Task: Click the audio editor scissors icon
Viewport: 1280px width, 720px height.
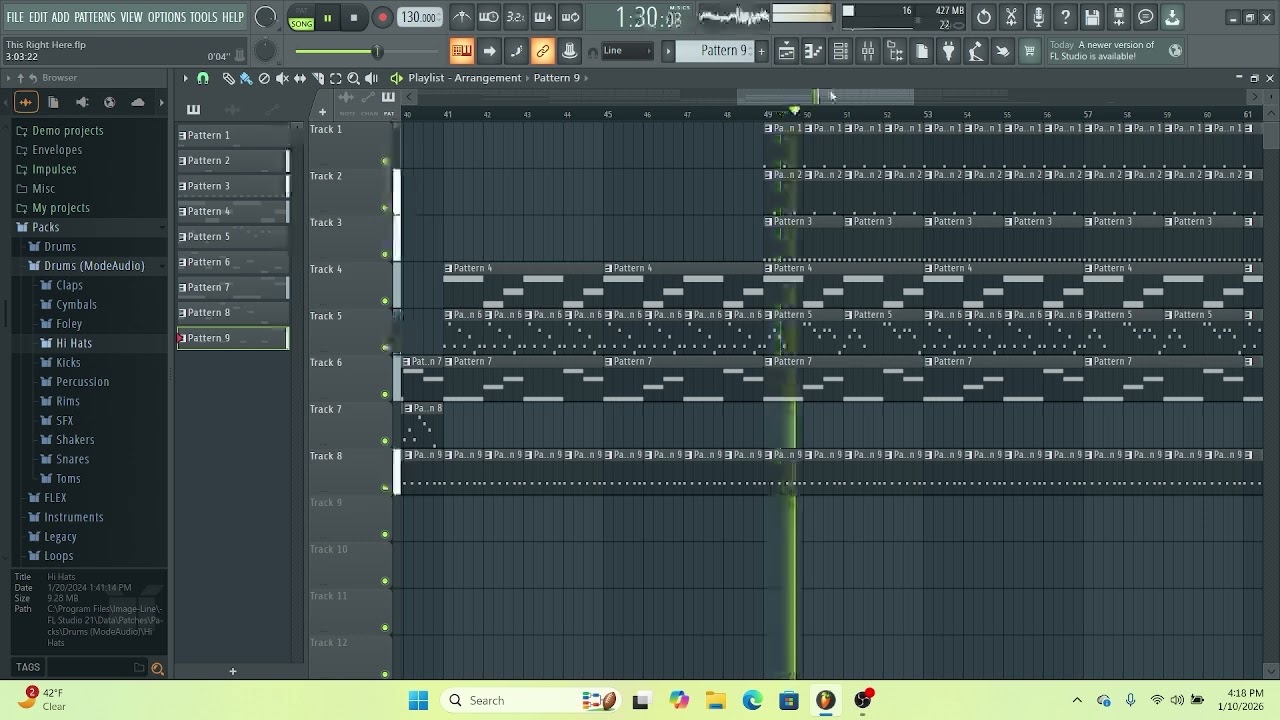Action: tap(1011, 17)
